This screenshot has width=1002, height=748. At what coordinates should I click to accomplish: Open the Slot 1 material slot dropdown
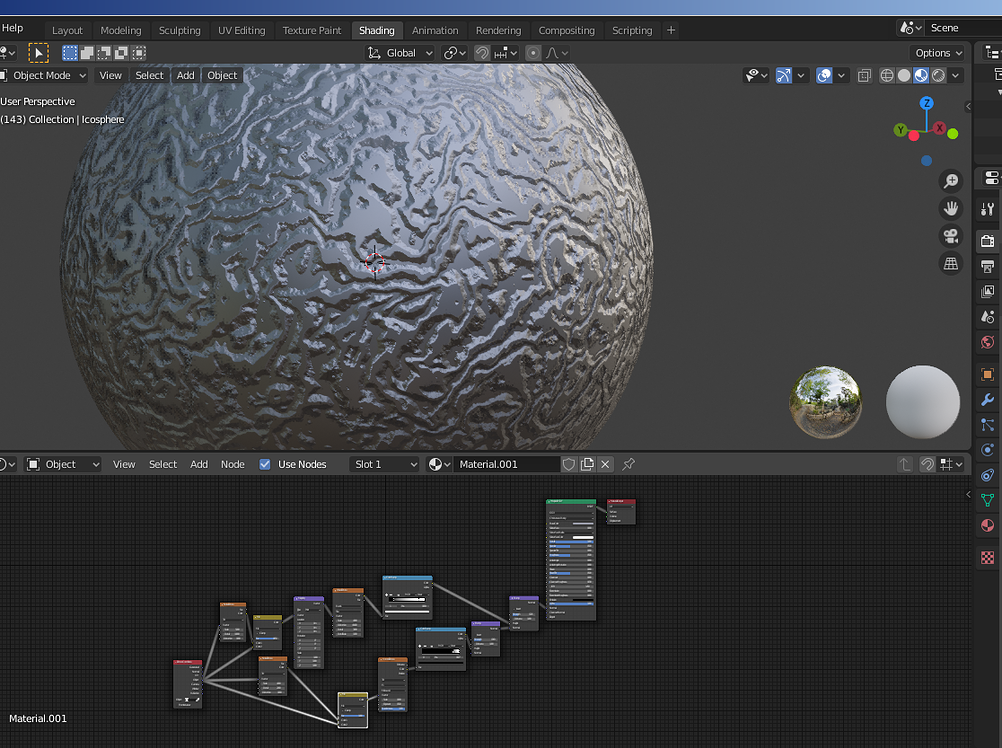point(384,464)
